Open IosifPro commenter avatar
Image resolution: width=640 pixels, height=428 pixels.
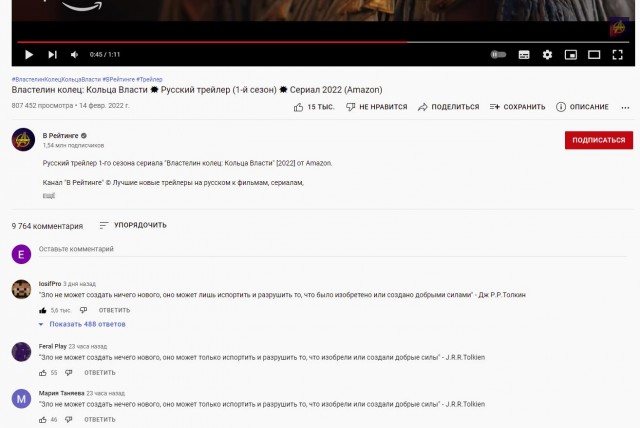[x=21, y=289]
